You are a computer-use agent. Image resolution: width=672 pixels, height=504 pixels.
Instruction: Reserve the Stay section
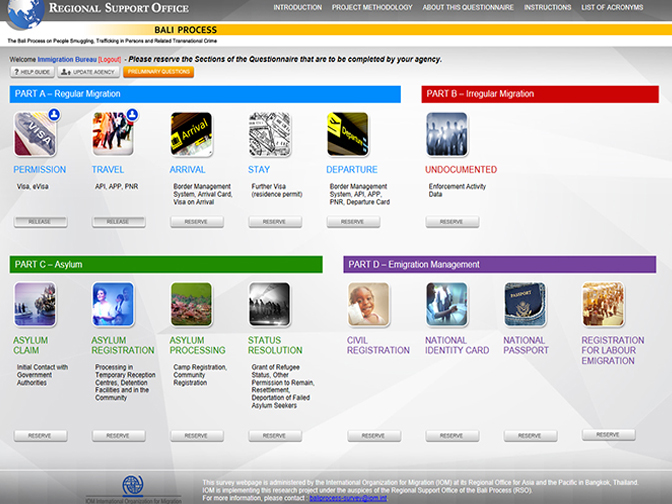(275, 222)
